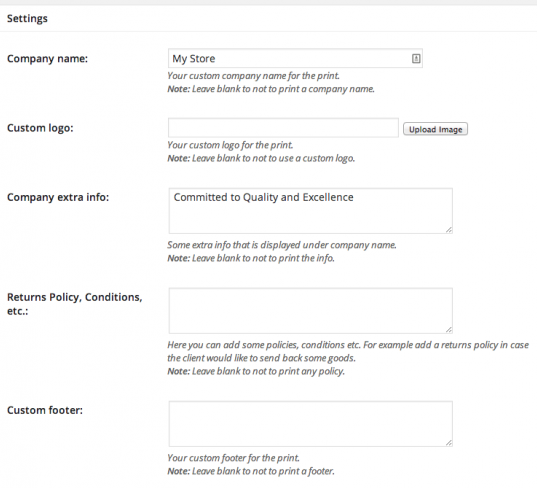Viewport: 537px width, 488px height.
Task: Click inside the Company extra info textarea
Action: click(x=311, y=211)
